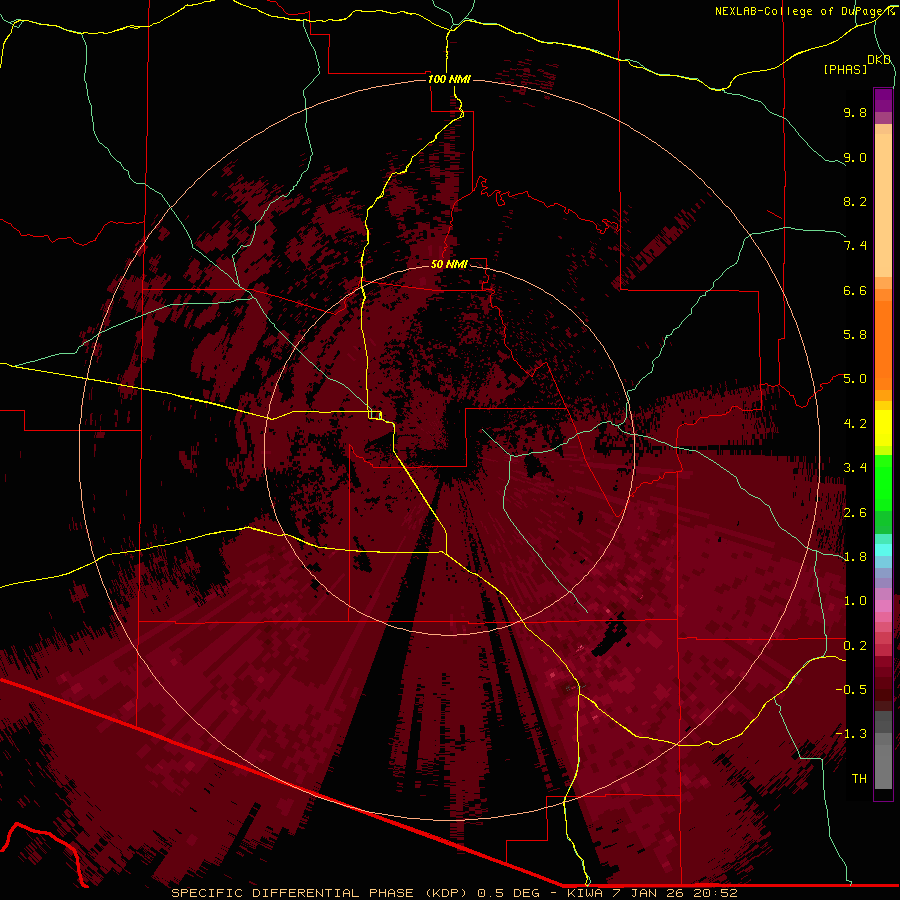The height and width of the screenshot is (900, 900).
Task: Select the 5.8 legend value
Action: (855, 335)
